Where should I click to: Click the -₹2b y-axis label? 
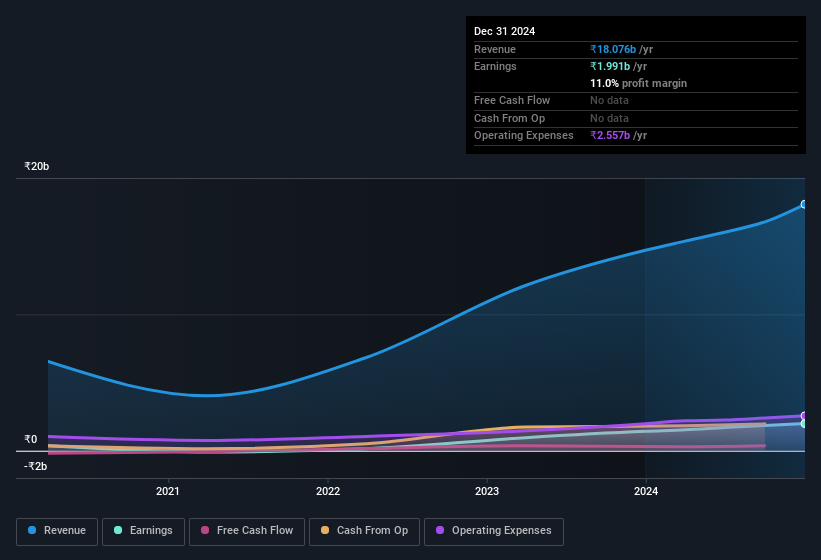tap(36, 466)
